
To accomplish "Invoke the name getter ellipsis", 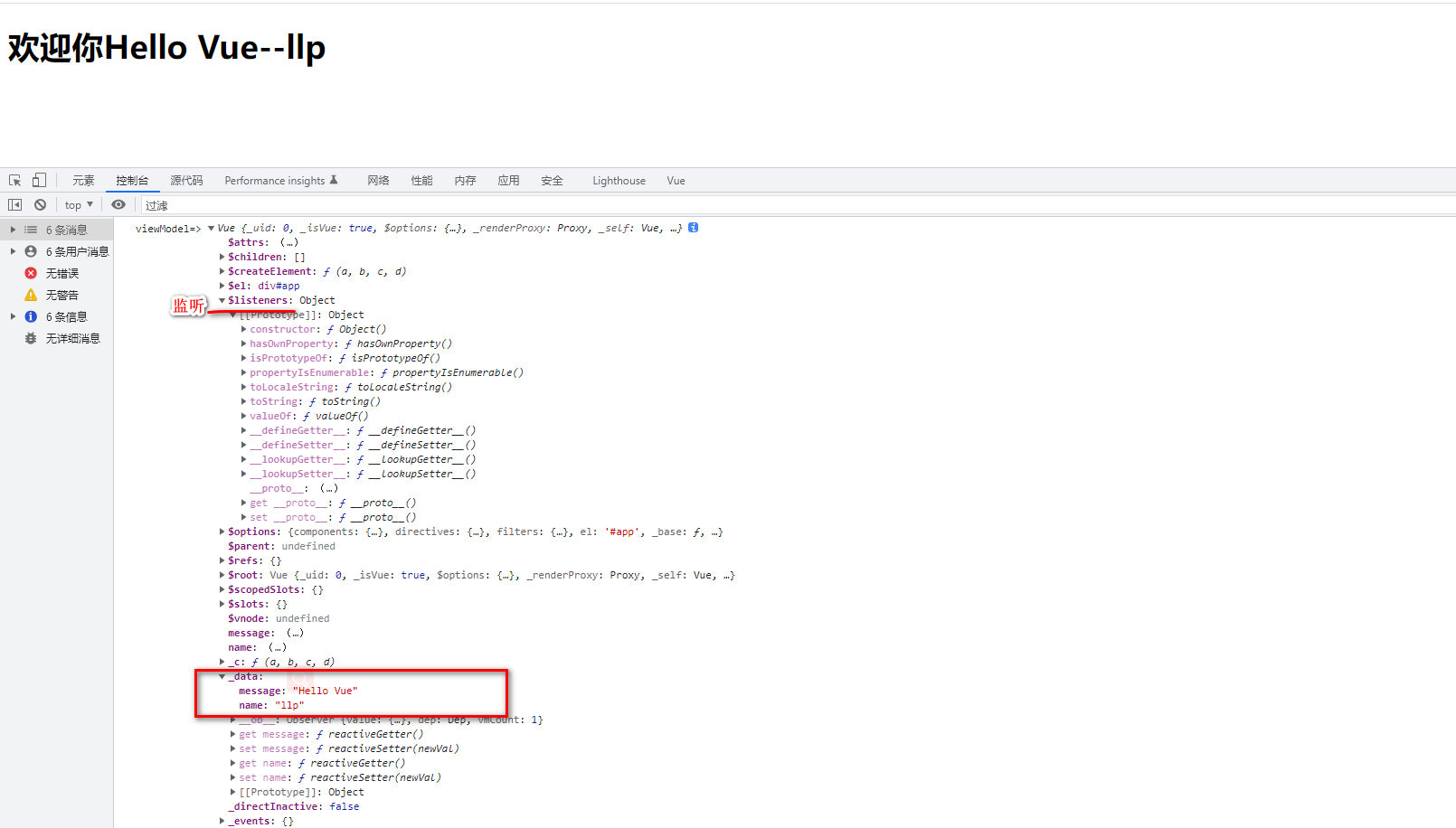I will (278, 647).
